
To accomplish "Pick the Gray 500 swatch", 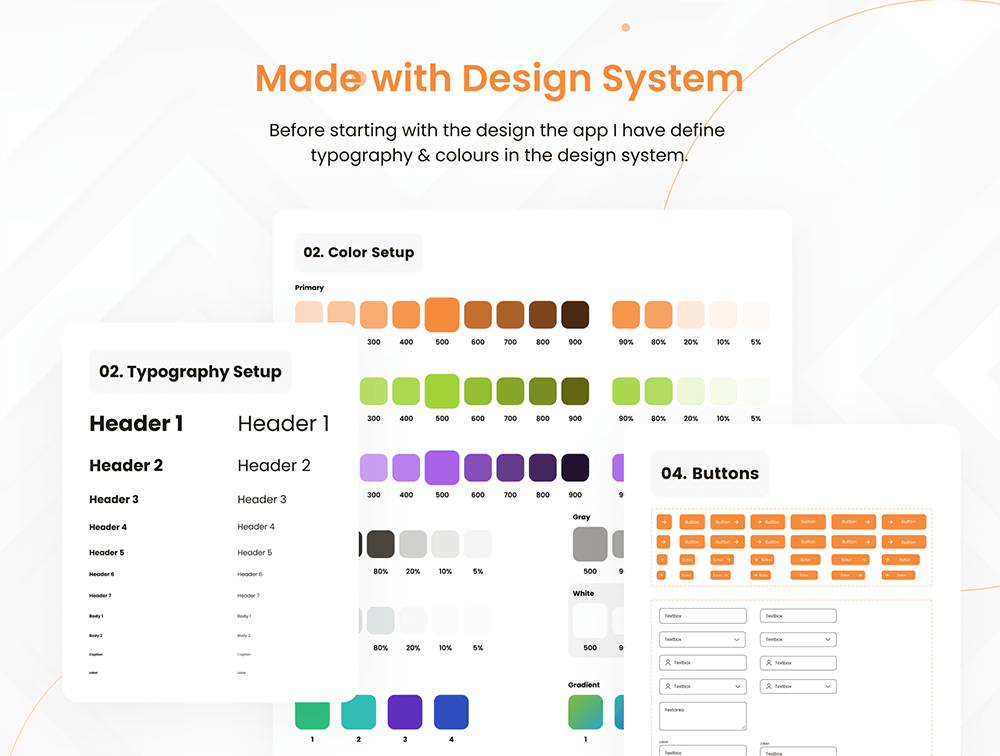I will pyautogui.click(x=590, y=544).
